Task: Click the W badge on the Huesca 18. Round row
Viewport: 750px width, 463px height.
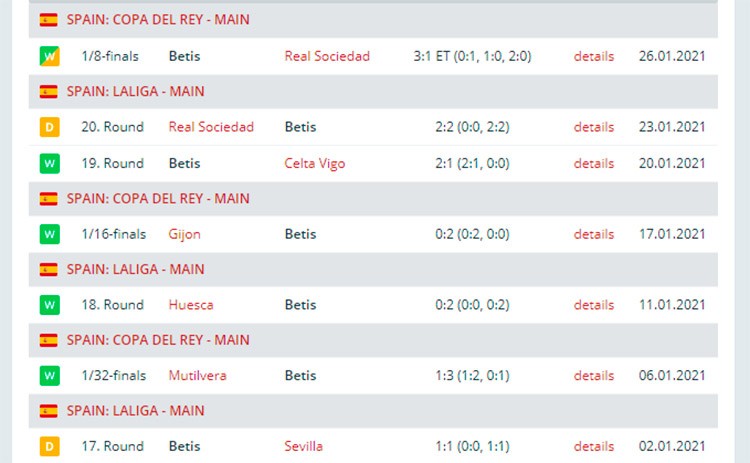Action: click(49, 305)
